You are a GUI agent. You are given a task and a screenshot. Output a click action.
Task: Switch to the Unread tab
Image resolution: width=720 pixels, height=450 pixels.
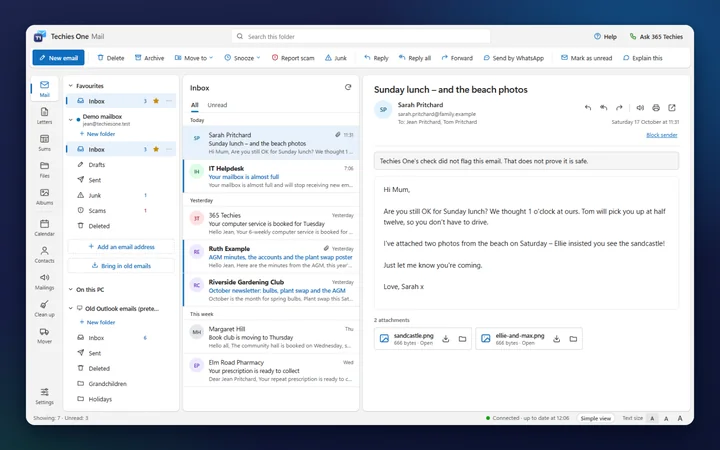tap(217, 105)
